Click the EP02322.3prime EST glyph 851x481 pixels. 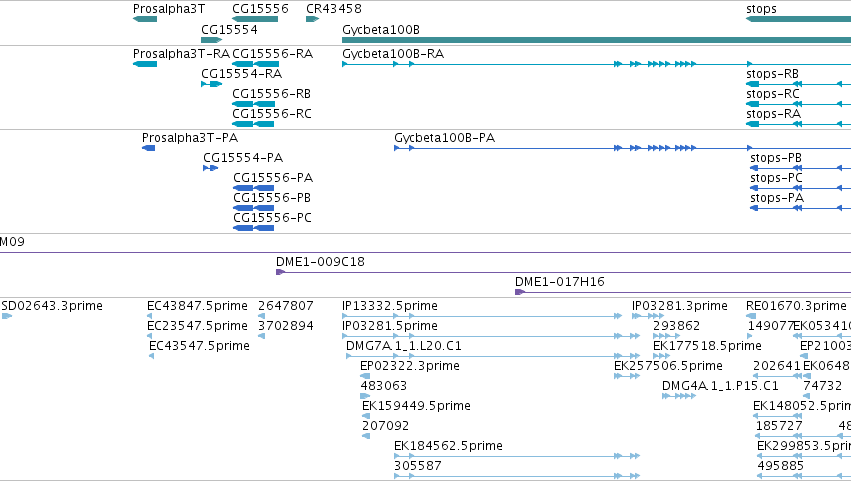(x=365, y=376)
